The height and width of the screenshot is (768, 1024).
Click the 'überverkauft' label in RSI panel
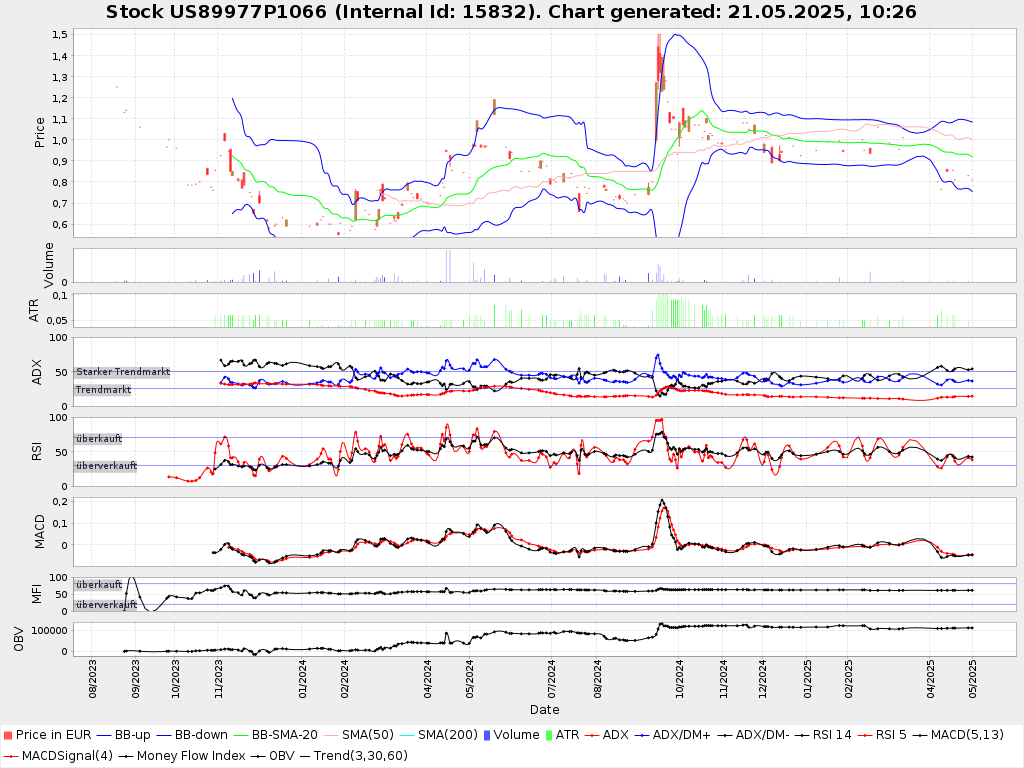pyautogui.click(x=106, y=466)
